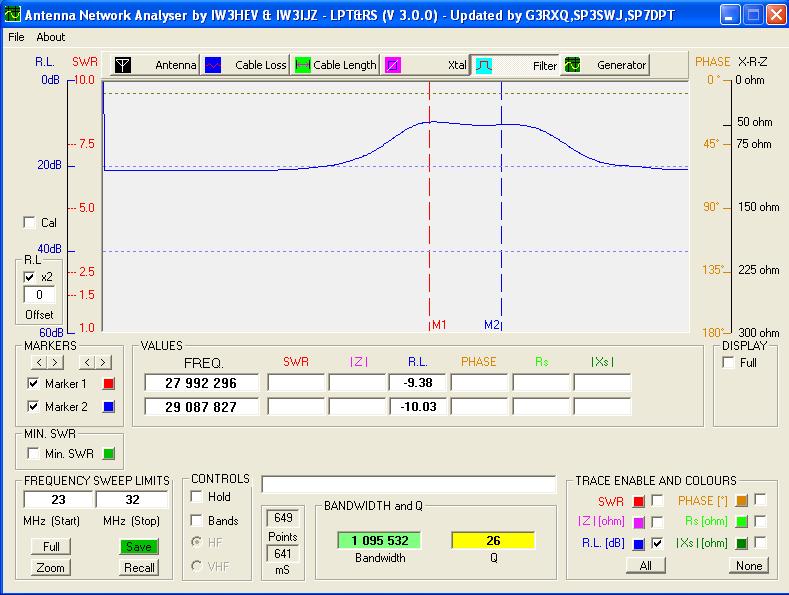Open the File menu

16,37
